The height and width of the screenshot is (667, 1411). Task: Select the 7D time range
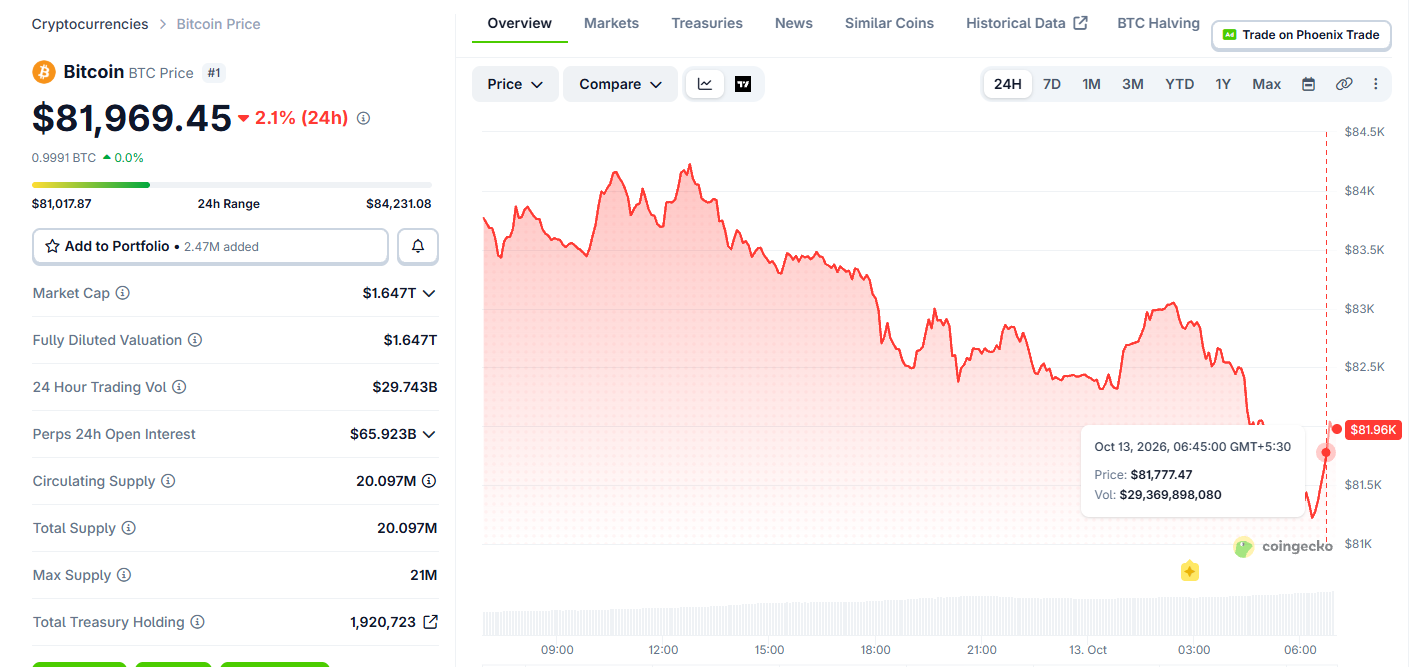(1052, 84)
